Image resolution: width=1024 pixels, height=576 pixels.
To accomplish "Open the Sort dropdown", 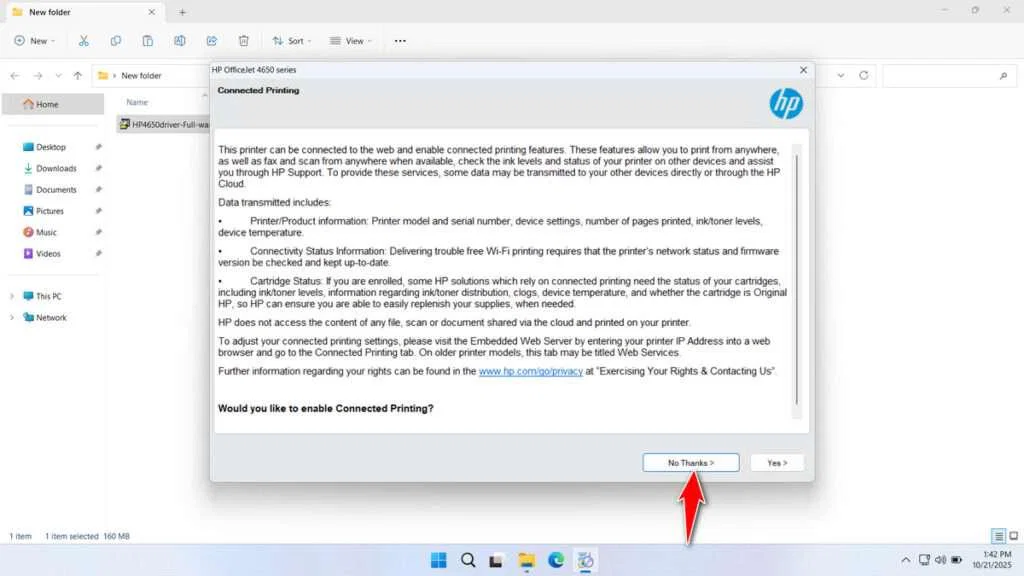I will 292,40.
